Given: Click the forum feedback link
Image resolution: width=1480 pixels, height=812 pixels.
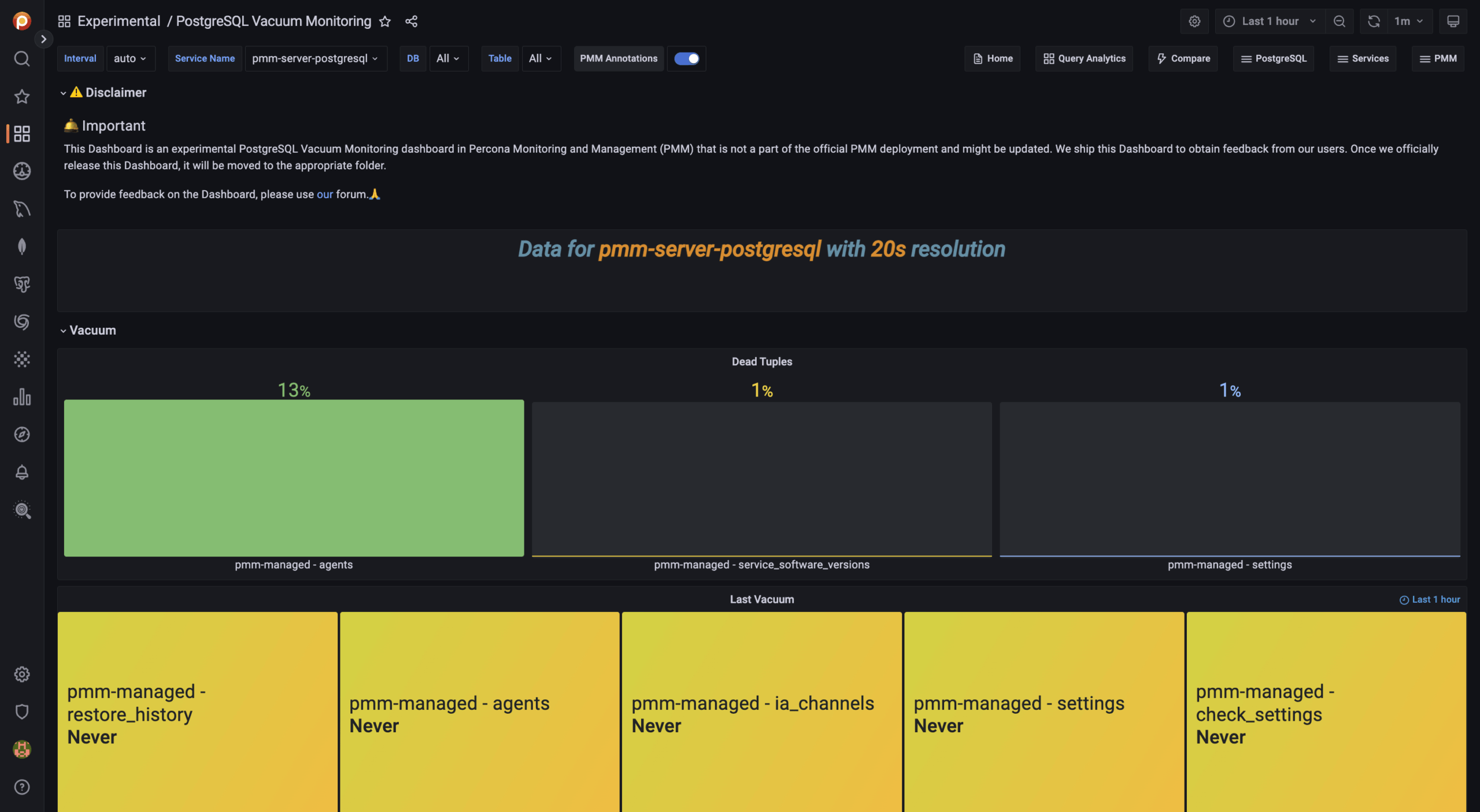Looking at the screenshot, I should 324,194.
